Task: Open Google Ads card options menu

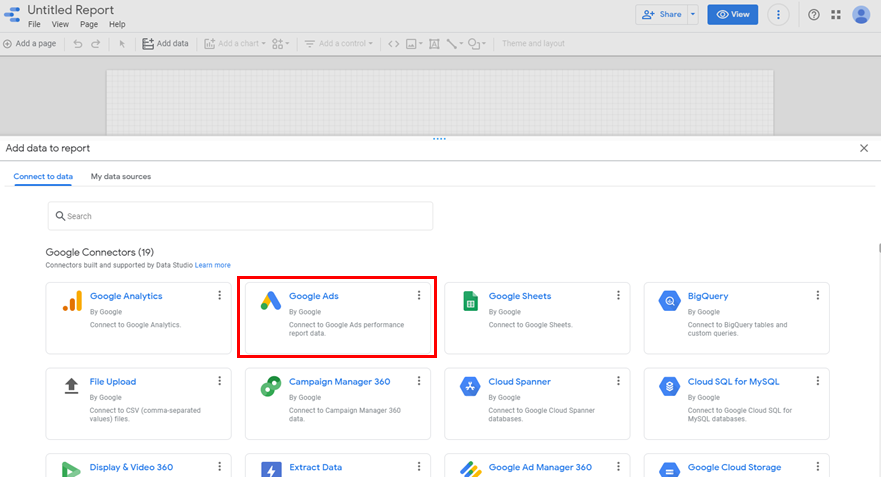Action: tap(419, 296)
